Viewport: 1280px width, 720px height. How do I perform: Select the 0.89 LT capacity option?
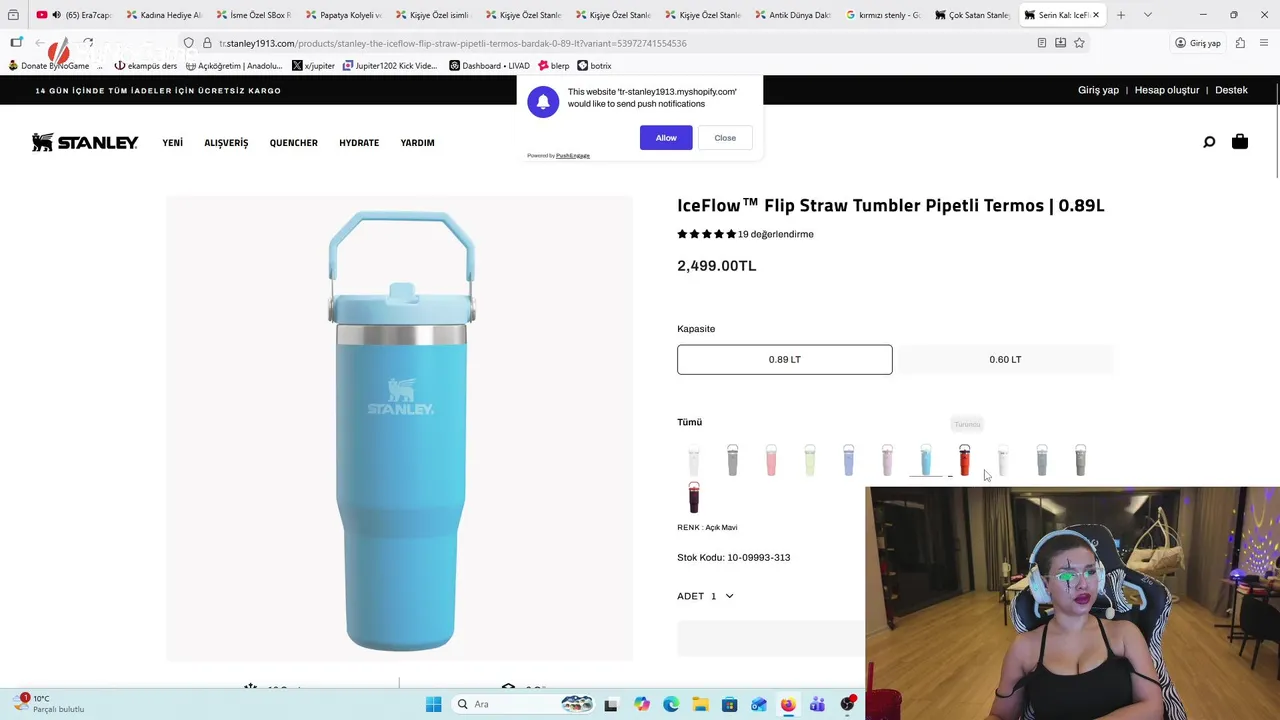[x=785, y=359]
